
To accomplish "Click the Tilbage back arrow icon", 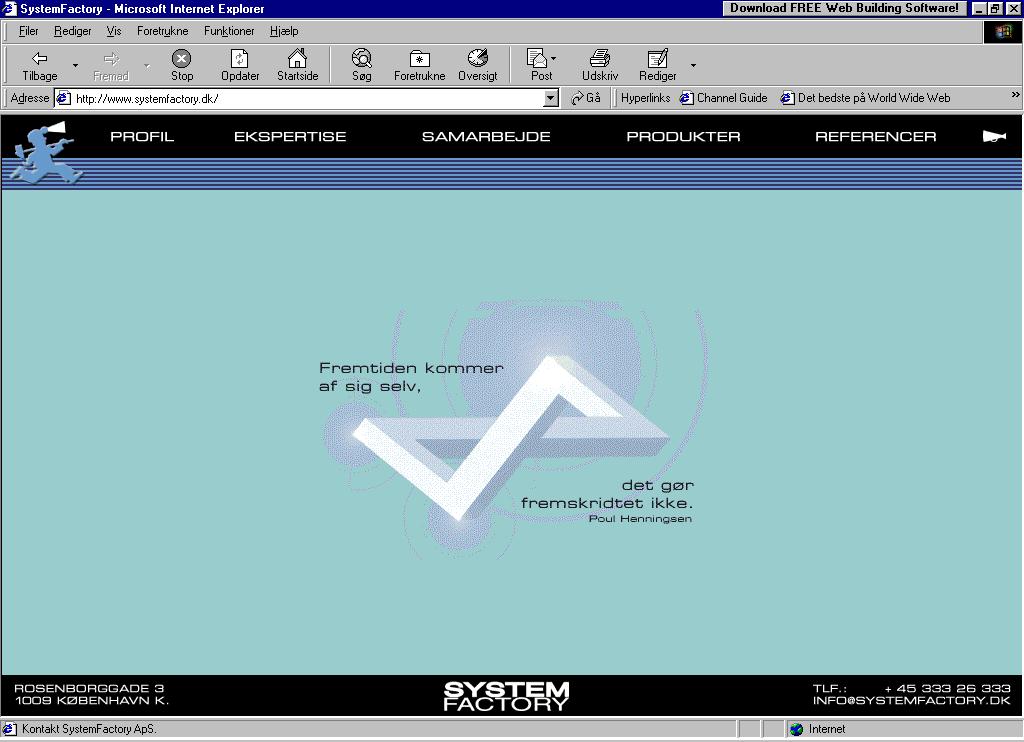I will (40, 59).
